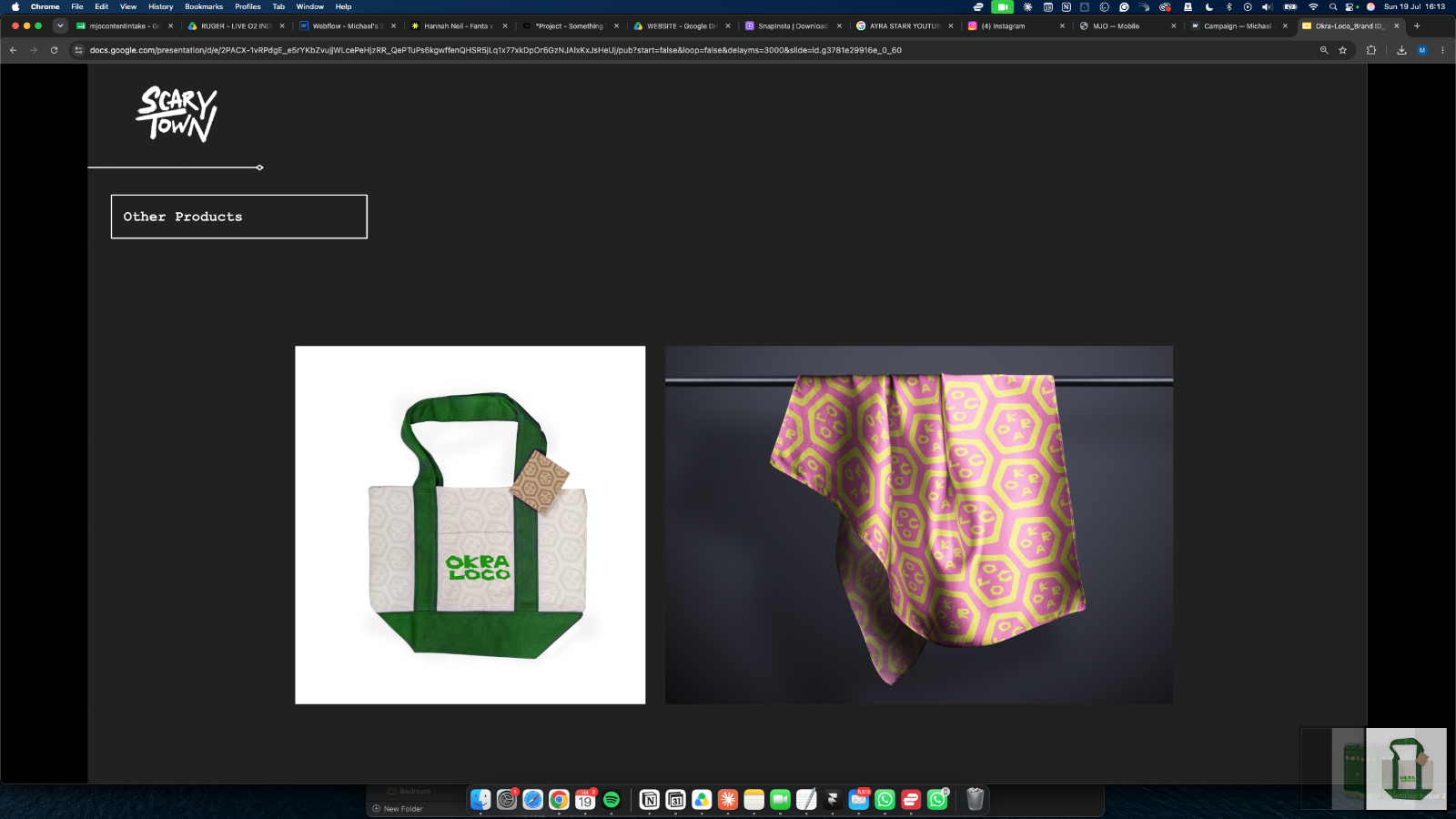Open the Apple menu
1456x819 pixels.
pyautogui.click(x=15, y=6)
